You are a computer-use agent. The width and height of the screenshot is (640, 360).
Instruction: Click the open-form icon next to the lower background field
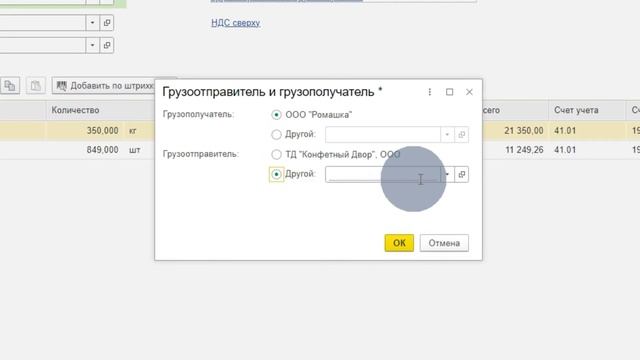point(107,45)
